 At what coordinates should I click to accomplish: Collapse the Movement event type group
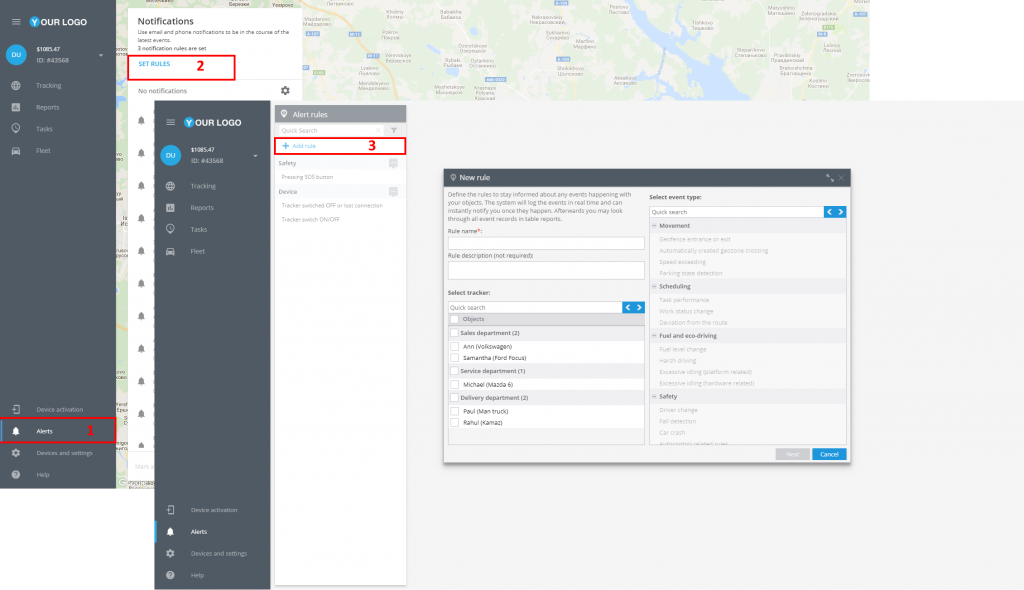[x=654, y=226]
